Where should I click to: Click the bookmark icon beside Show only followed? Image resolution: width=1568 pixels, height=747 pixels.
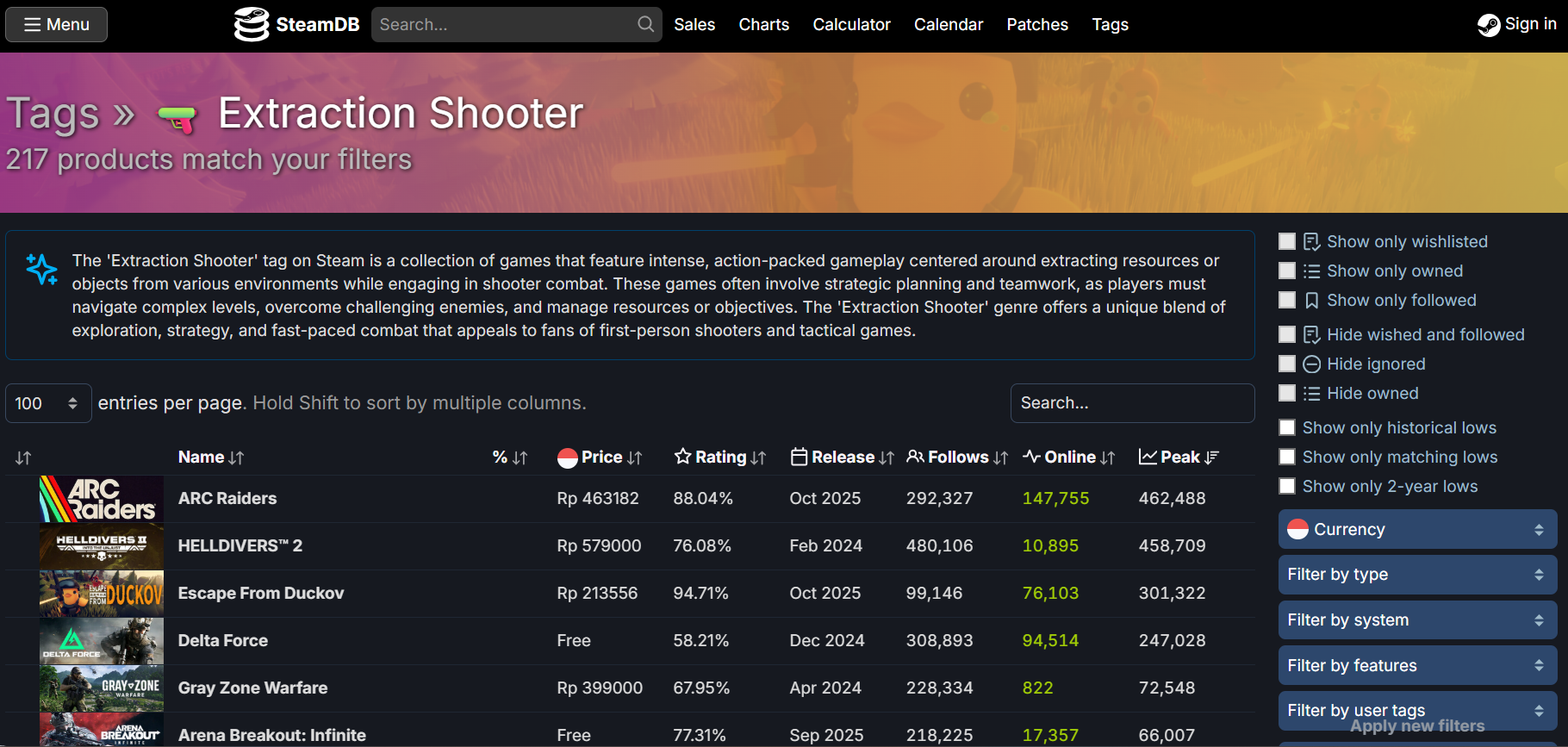click(x=1311, y=301)
